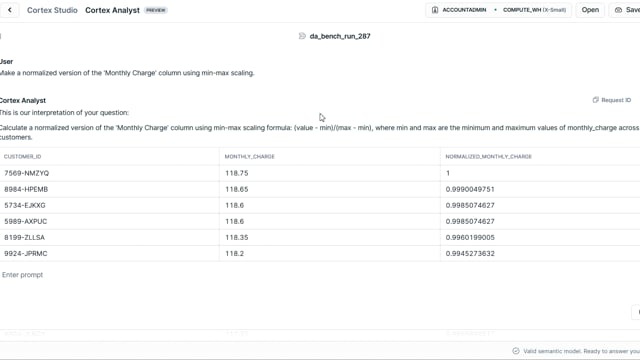The image size is (640, 360).
Task: Click the chat icon beside da_bench_run_287
Action: pos(302,36)
